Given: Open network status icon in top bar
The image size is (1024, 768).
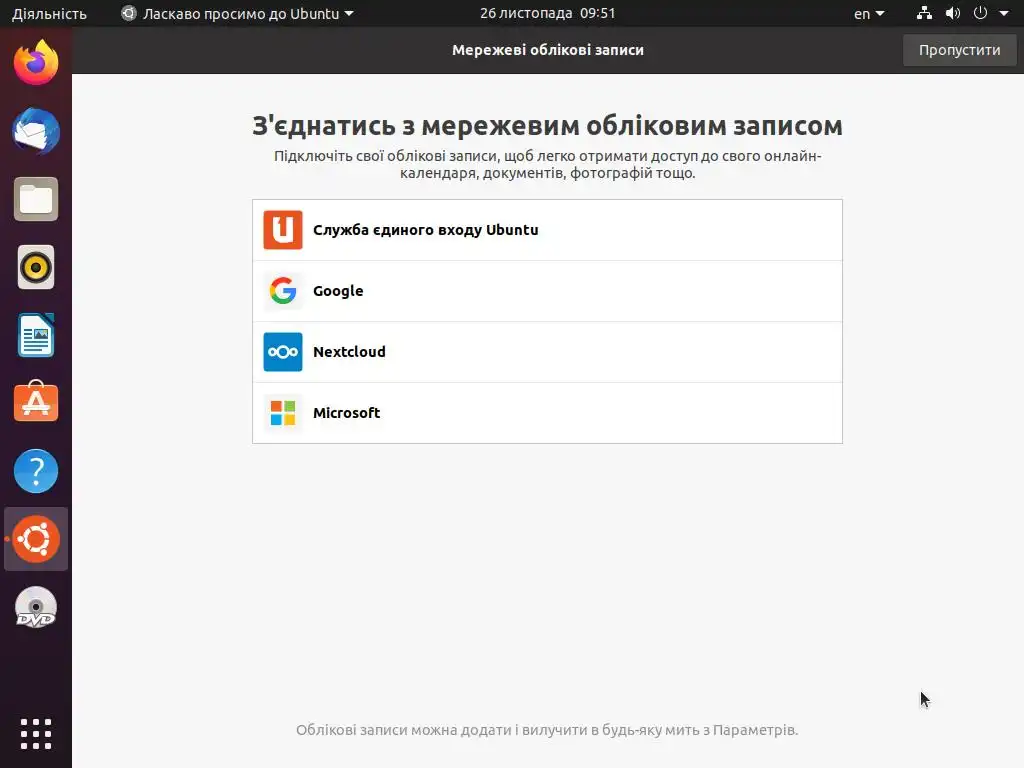Looking at the screenshot, I should pos(924,13).
